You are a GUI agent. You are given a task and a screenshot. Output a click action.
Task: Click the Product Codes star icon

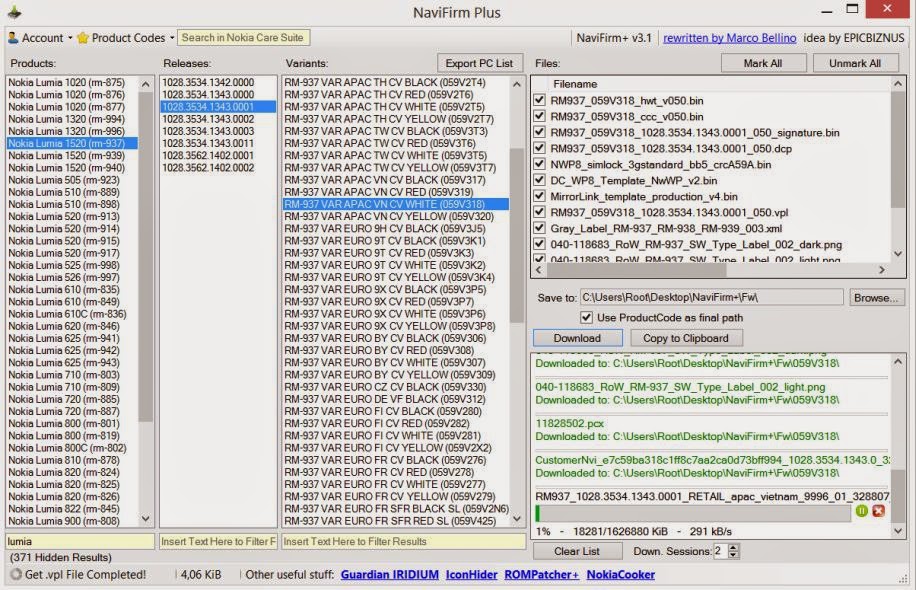(x=82, y=38)
